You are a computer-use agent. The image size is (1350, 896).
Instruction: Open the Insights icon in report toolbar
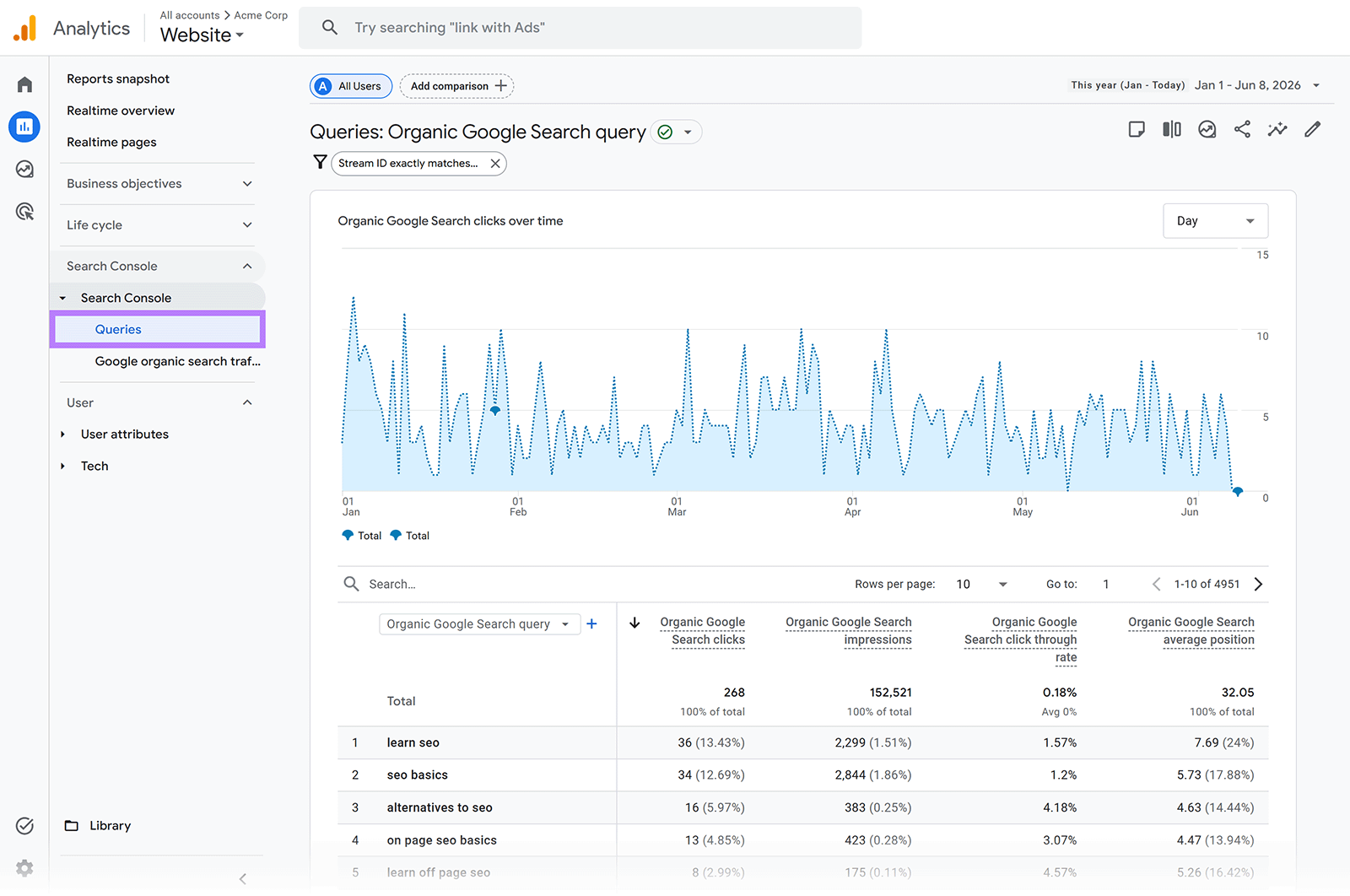click(1207, 129)
